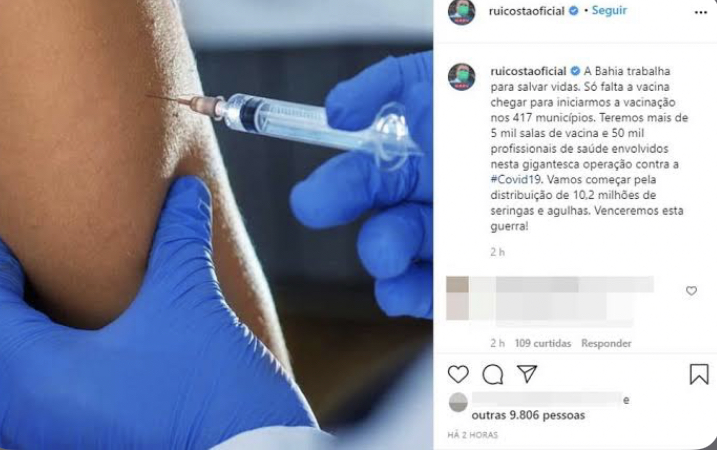Click the vaccine syringe photo

(216, 225)
